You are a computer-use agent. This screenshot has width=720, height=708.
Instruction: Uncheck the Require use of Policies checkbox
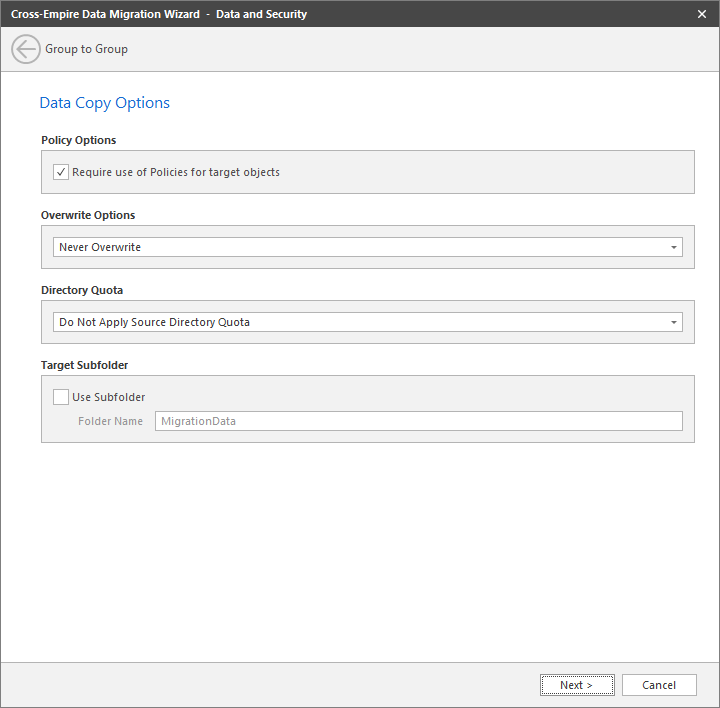[x=61, y=172]
